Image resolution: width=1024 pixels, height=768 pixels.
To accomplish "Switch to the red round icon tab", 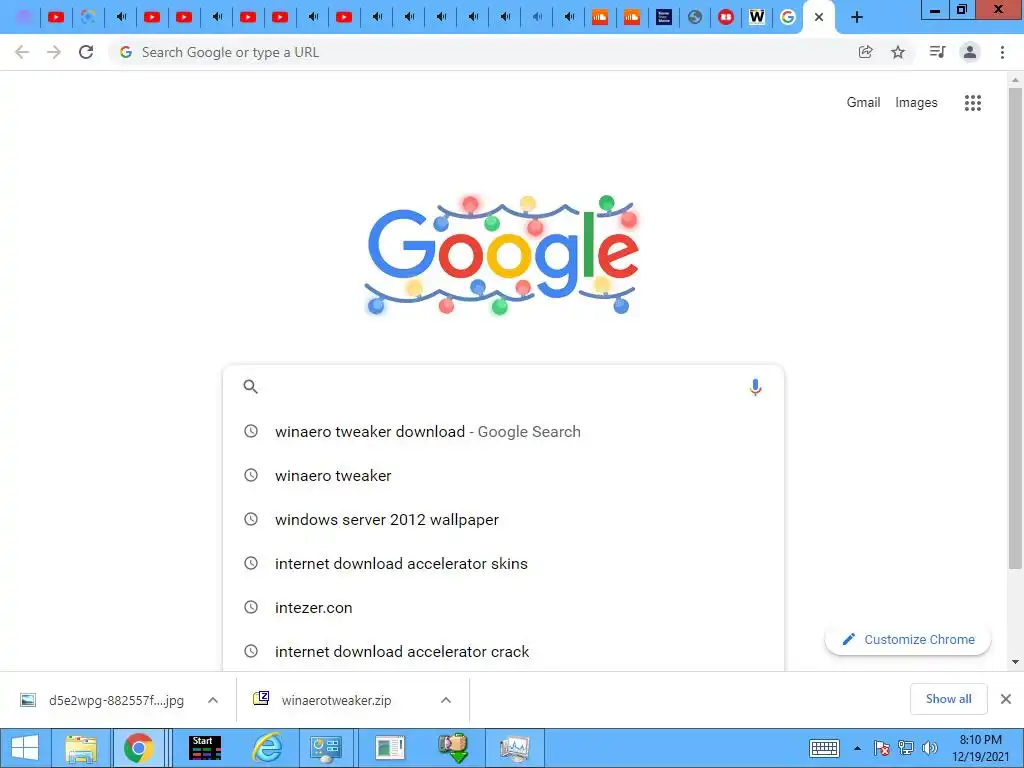I will [x=726, y=17].
